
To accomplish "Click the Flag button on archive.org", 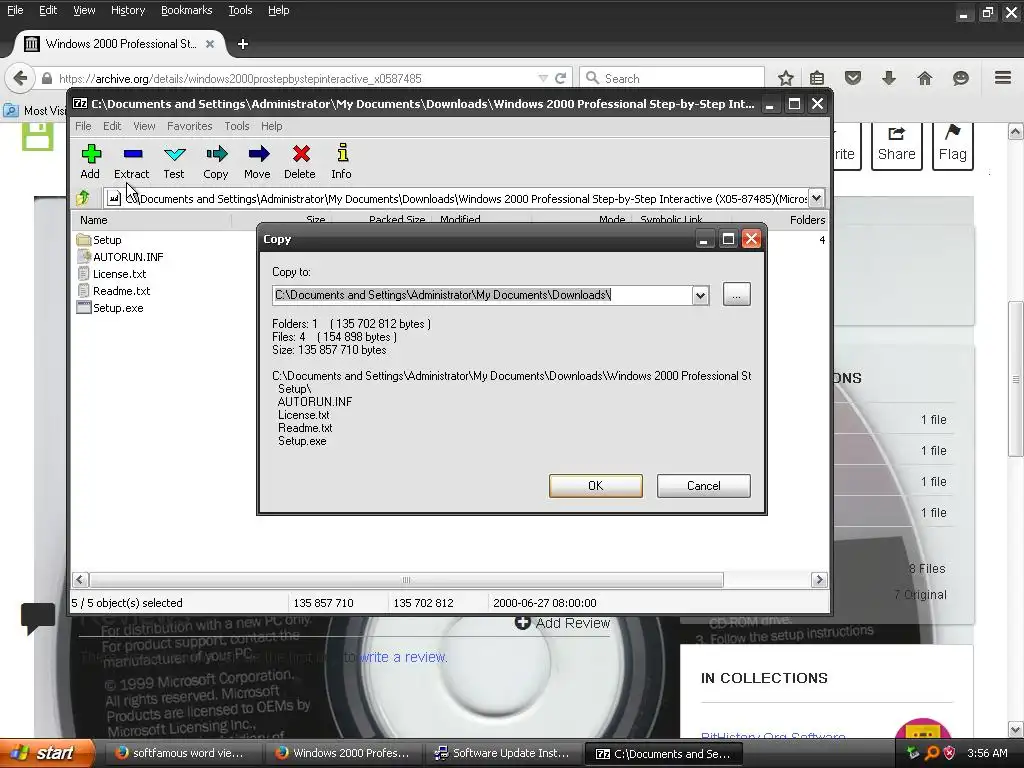I will pos(953,146).
